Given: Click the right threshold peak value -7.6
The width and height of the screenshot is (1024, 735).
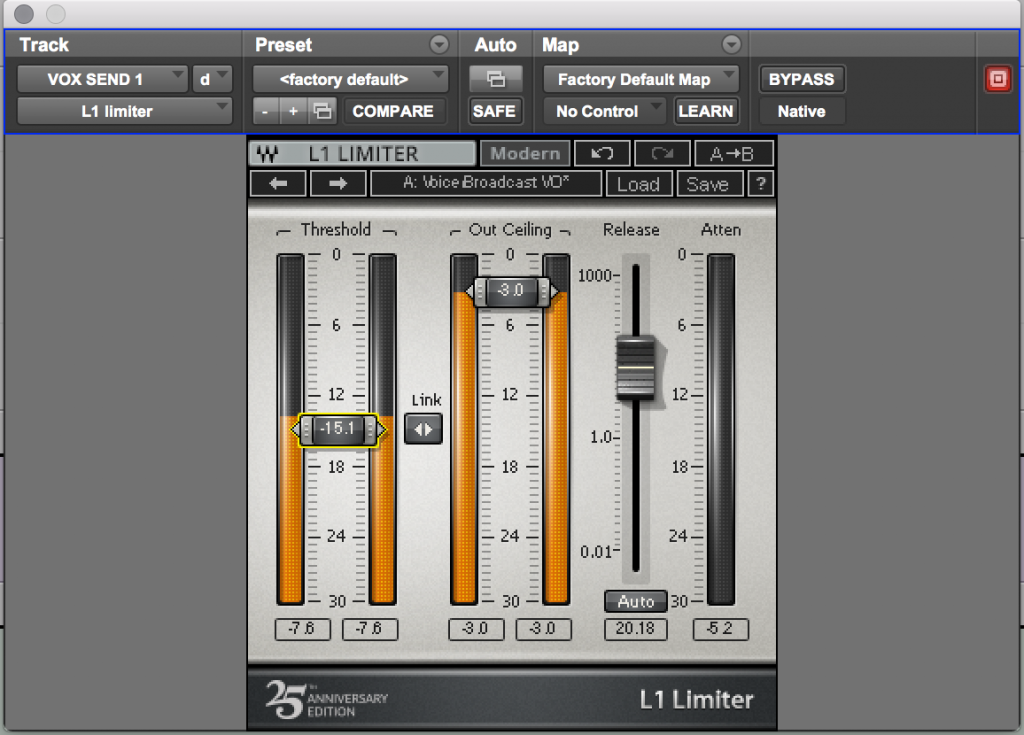Looking at the screenshot, I should click(x=370, y=629).
